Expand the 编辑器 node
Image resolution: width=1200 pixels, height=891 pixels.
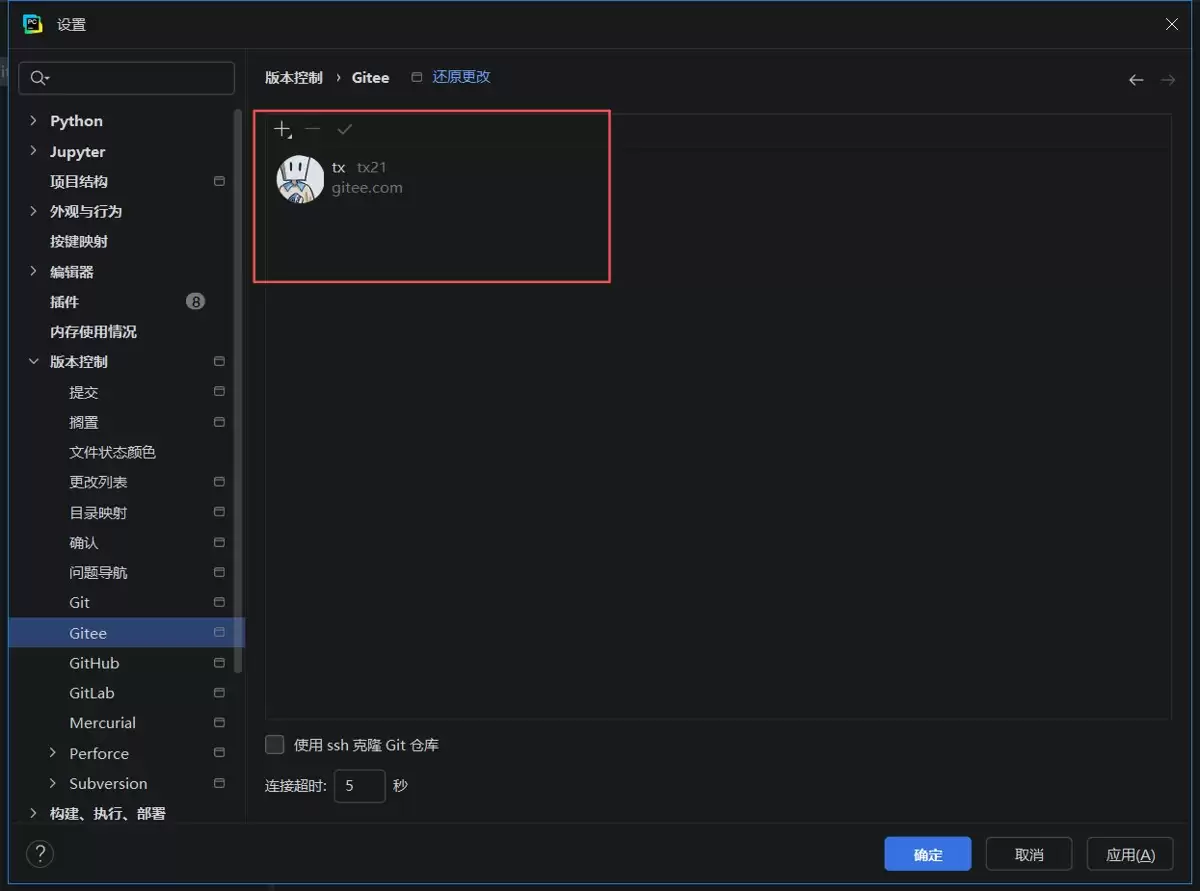point(33,271)
